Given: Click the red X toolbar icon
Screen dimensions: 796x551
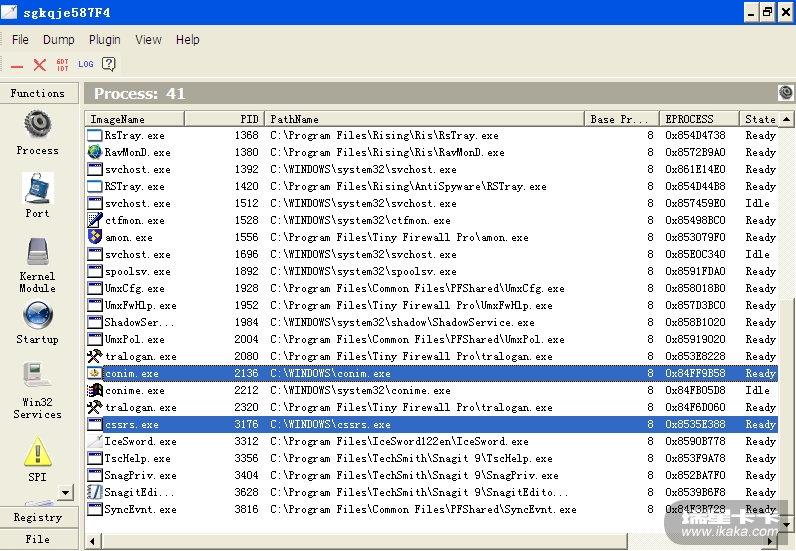Looking at the screenshot, I should (40, 64).
